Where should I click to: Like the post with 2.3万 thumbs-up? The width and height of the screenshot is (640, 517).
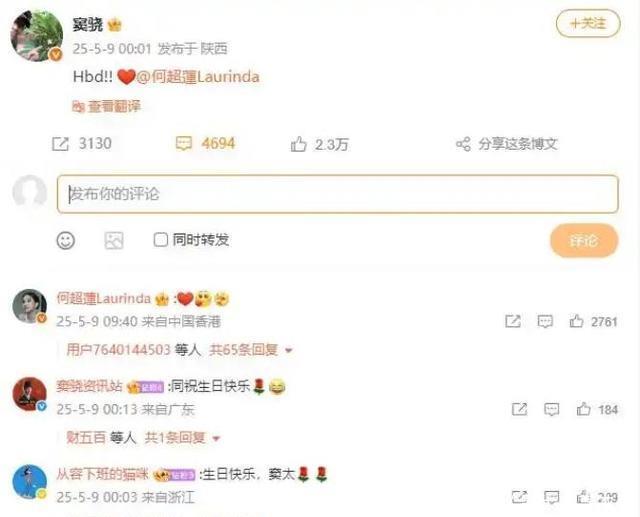(298, 144)
